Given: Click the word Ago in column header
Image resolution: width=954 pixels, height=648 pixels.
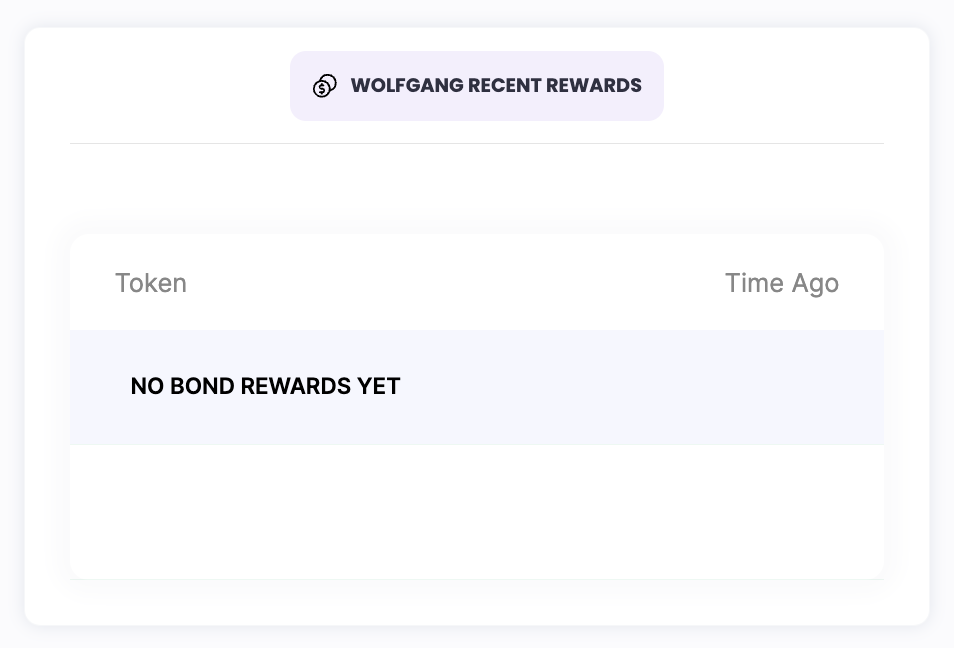Looking at the screenshot, I should [815, 283].
